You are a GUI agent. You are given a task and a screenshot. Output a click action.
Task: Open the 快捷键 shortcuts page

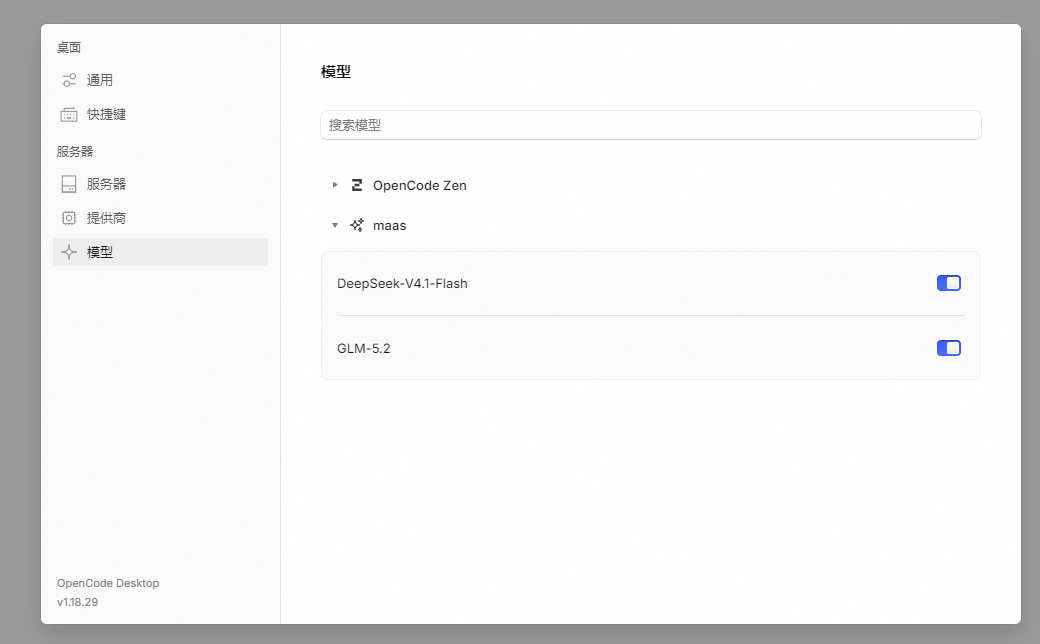(161, 115)
